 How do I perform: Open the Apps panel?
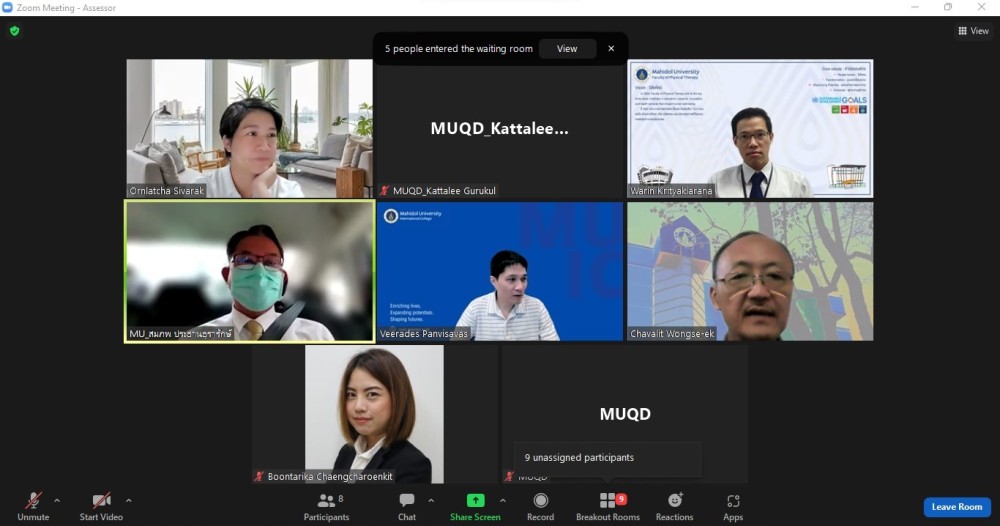pyautogui.click(x=733, y=501)
